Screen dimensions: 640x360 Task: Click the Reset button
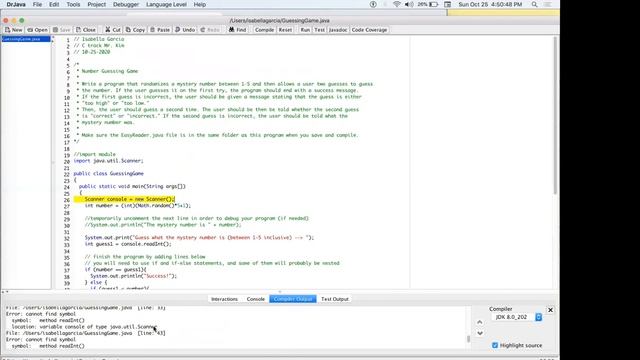[285, 30]
